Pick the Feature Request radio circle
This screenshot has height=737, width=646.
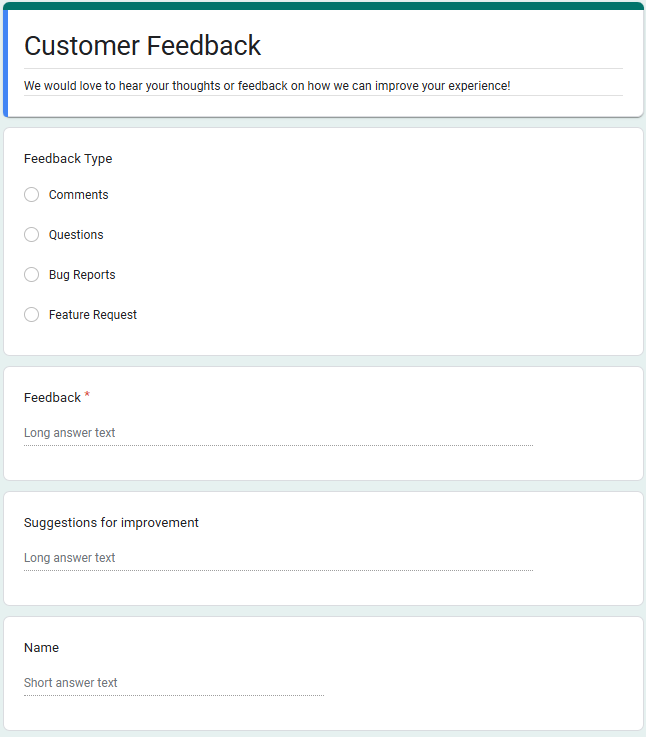coord(32,315)
